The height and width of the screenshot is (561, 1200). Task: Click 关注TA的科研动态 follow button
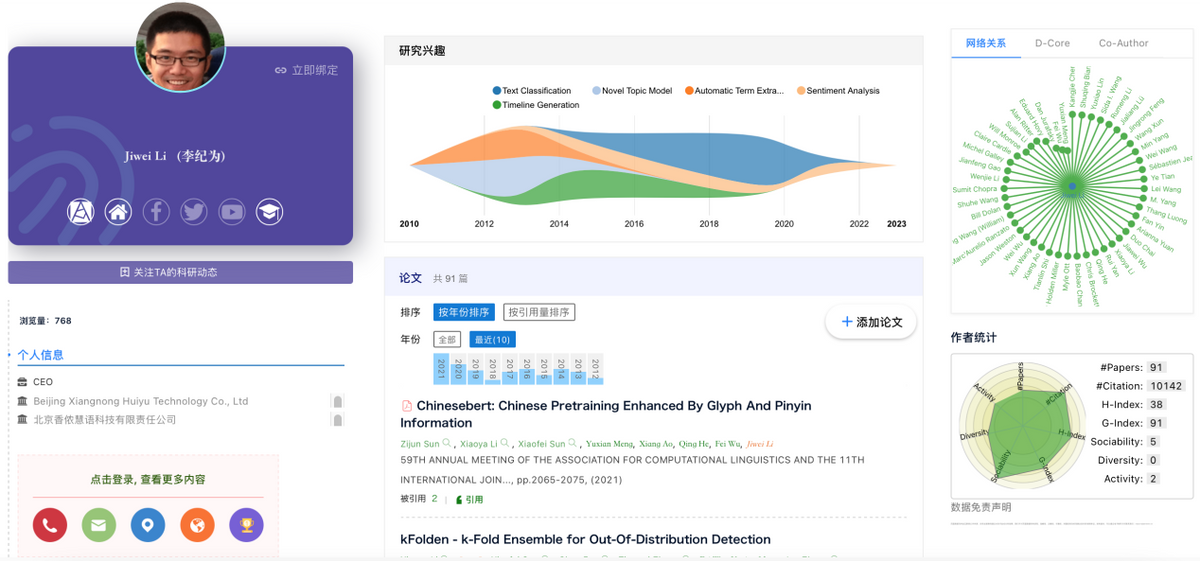click(x=180, y=272)
